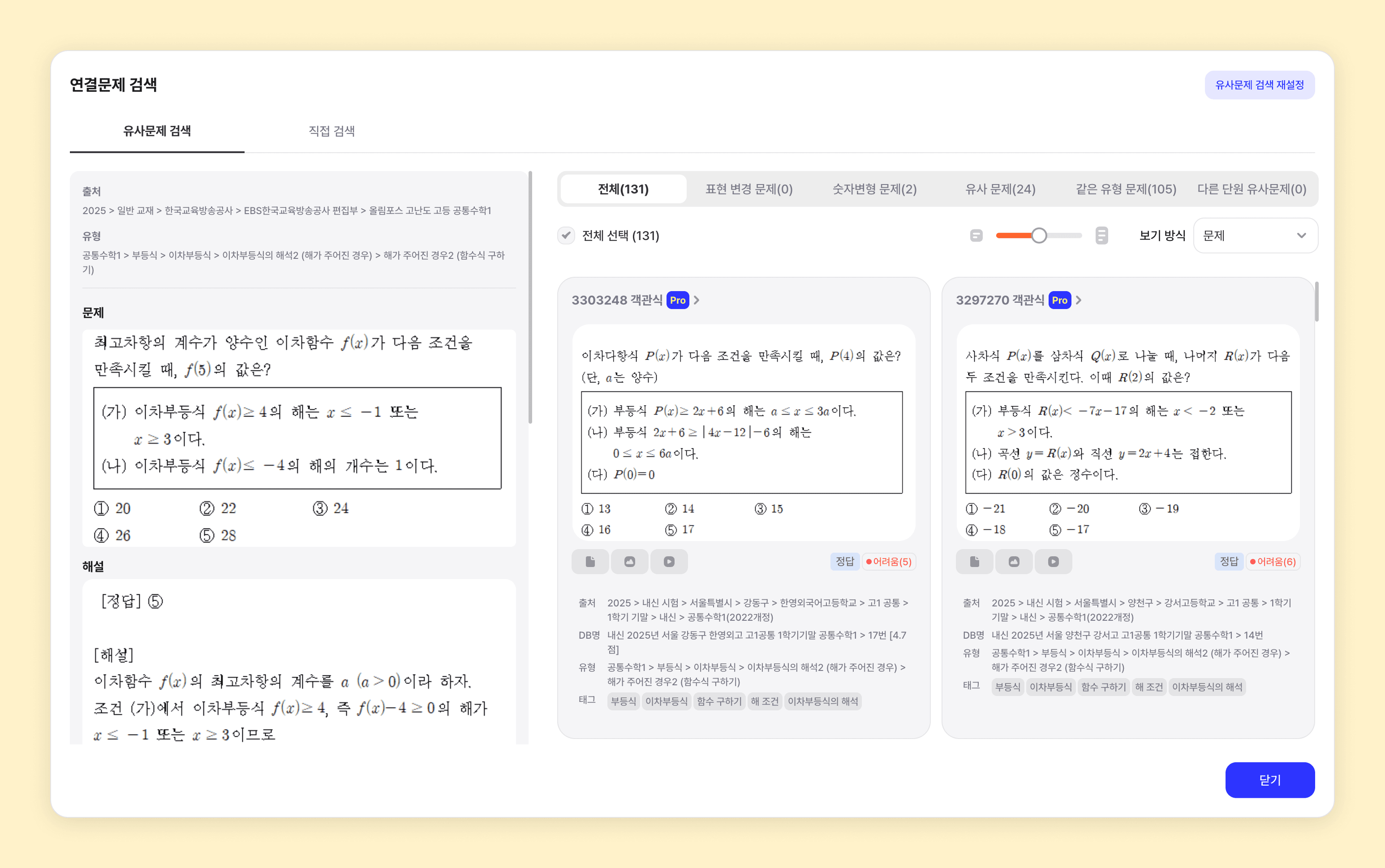Click the compact view icon left of slider
The image size is (1385, 868).
pos(976,236)
